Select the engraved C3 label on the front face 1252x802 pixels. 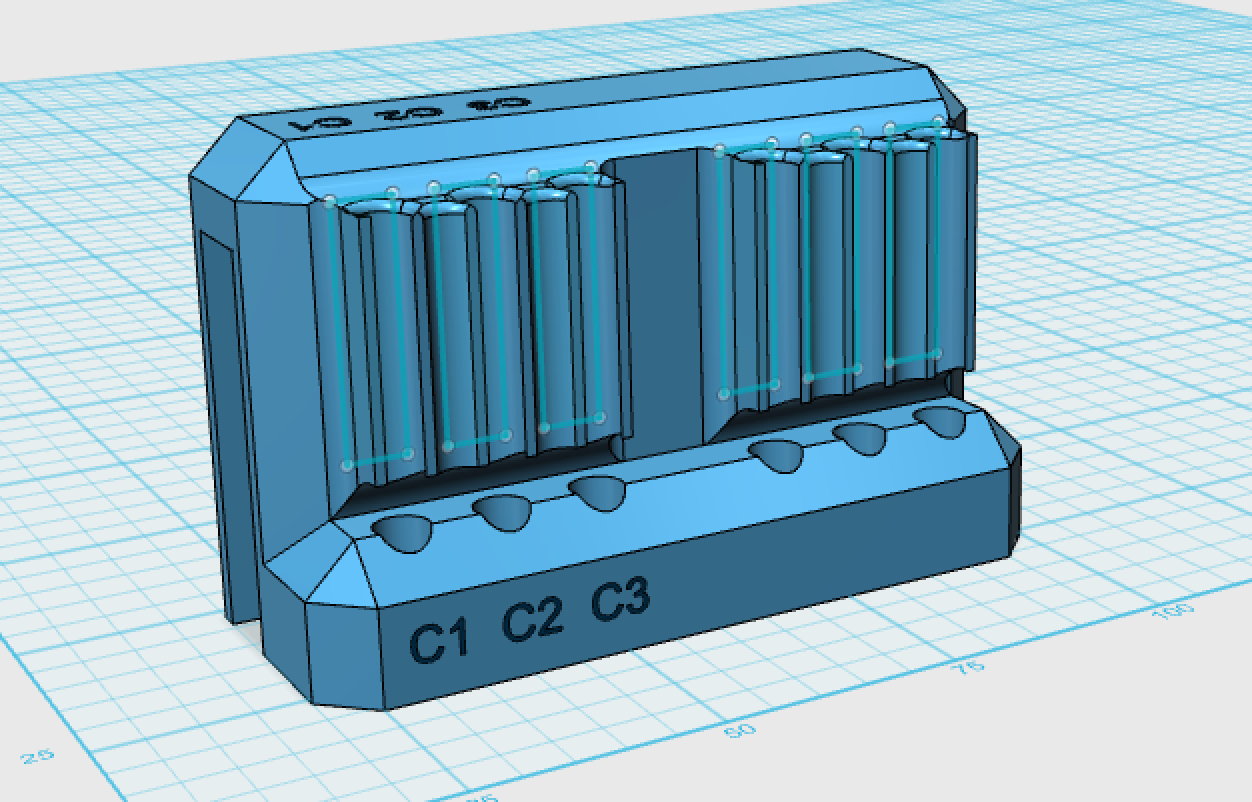[621, 600]
